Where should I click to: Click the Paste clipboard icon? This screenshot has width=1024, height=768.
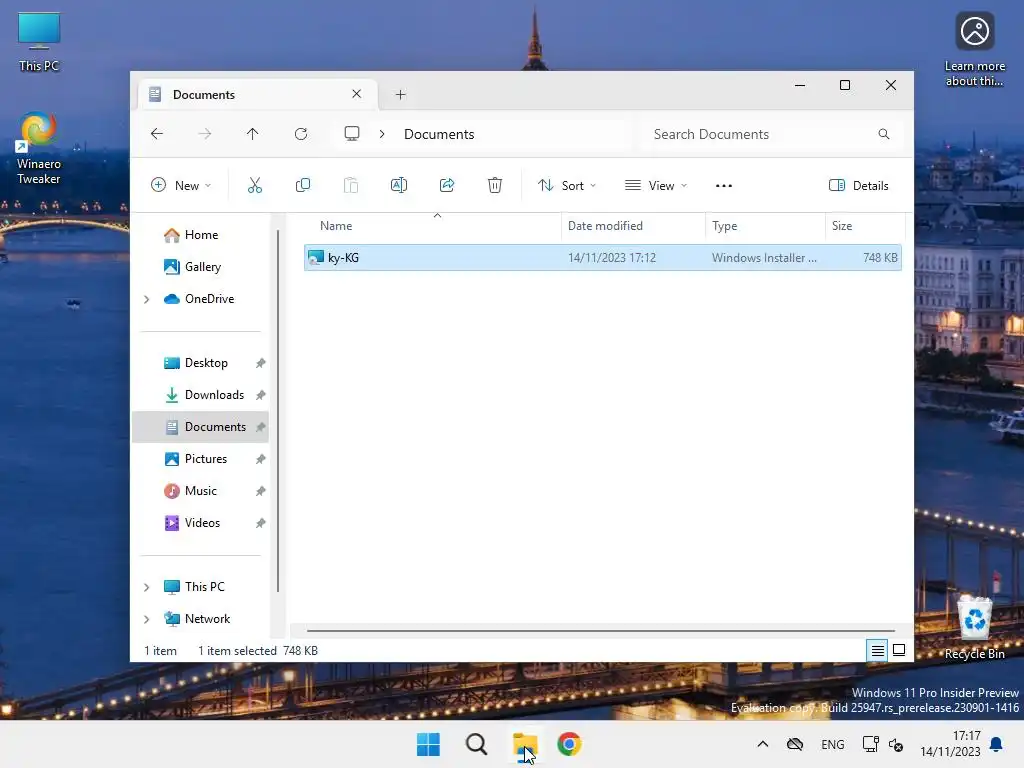tap(351, 185)
